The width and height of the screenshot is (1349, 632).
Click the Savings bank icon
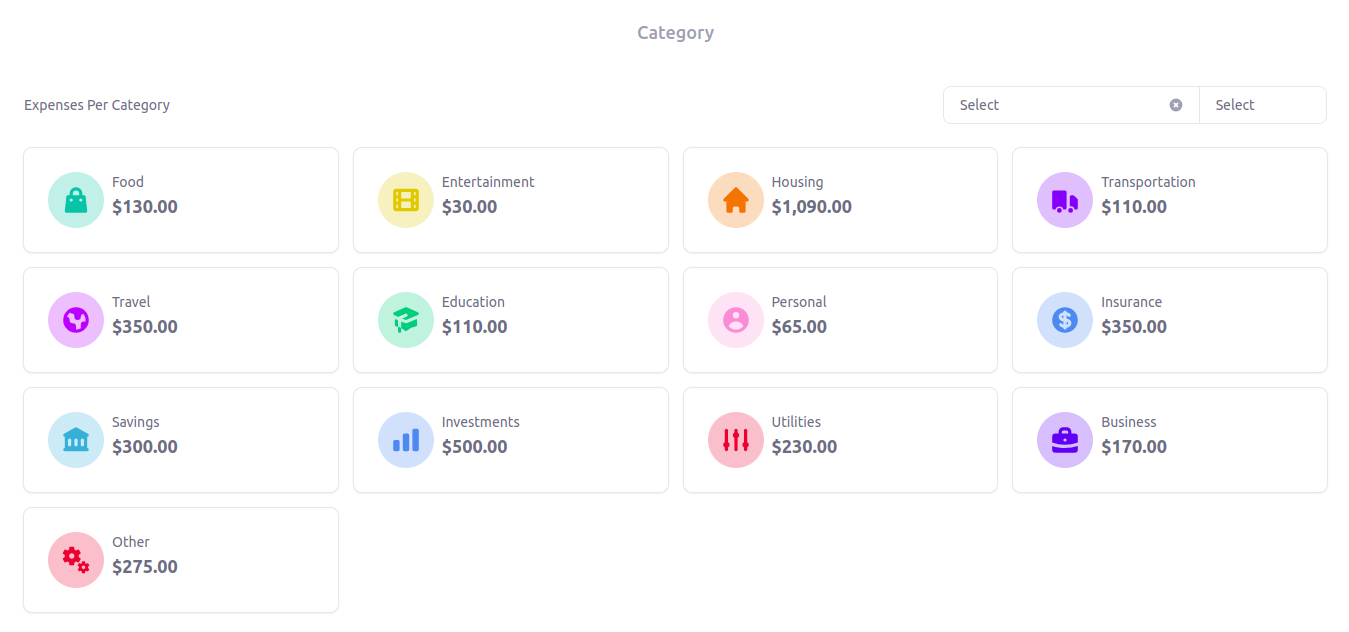(76, 440)
